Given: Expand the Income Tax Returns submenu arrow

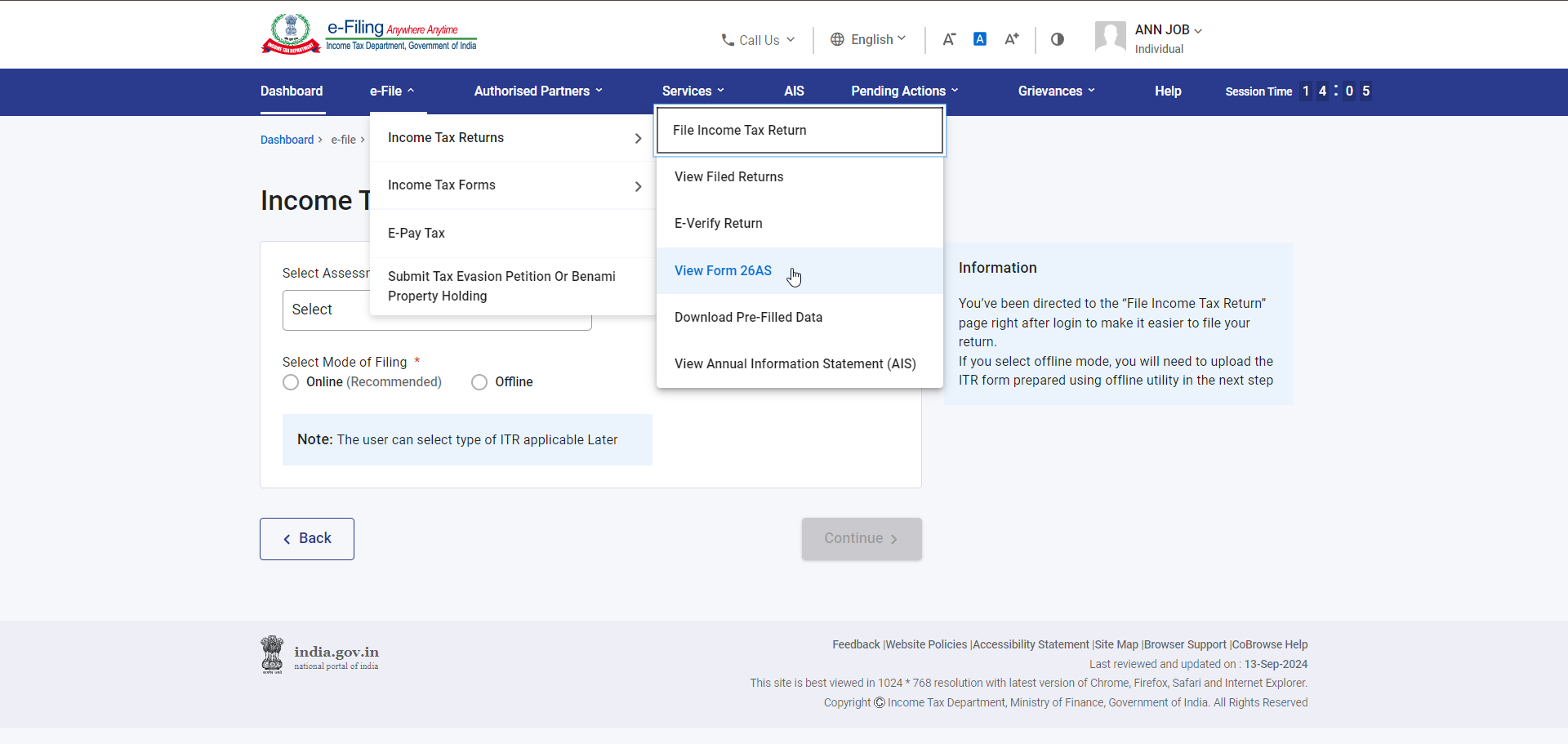Looking at the screenshot, I should pos(638,138).
